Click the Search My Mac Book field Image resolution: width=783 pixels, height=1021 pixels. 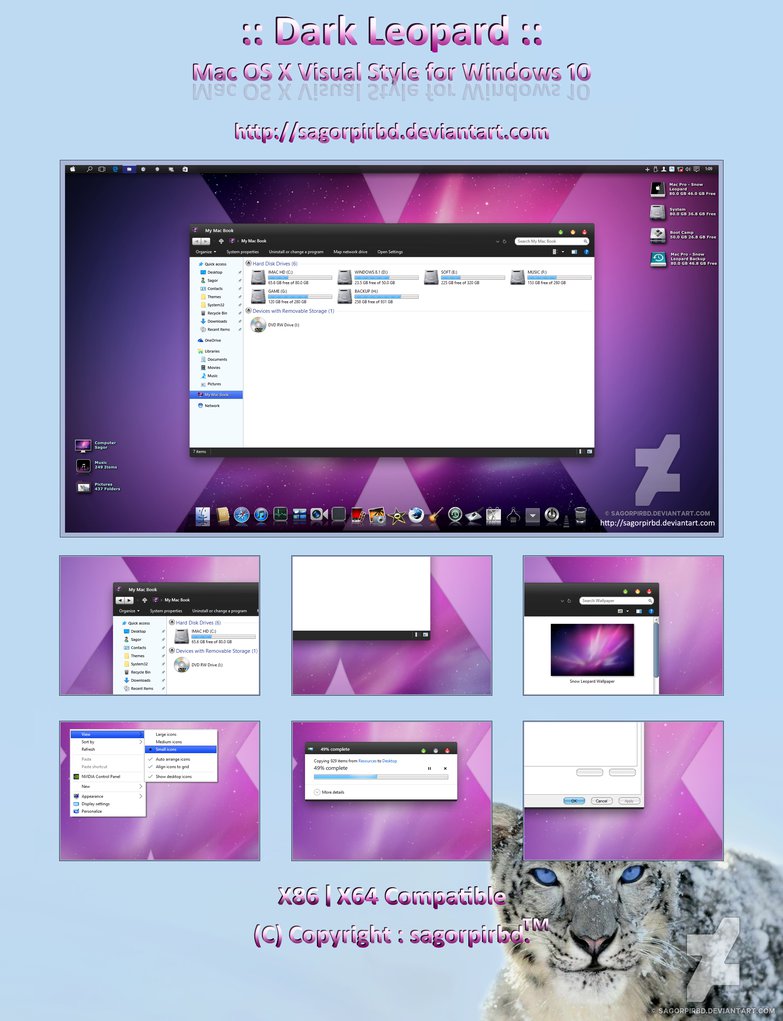tap(552, 241)
